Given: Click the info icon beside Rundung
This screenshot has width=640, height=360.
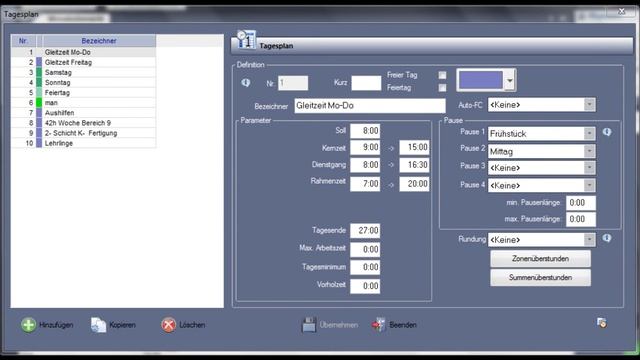Looking at the screenshot, I should pos(607,238).
